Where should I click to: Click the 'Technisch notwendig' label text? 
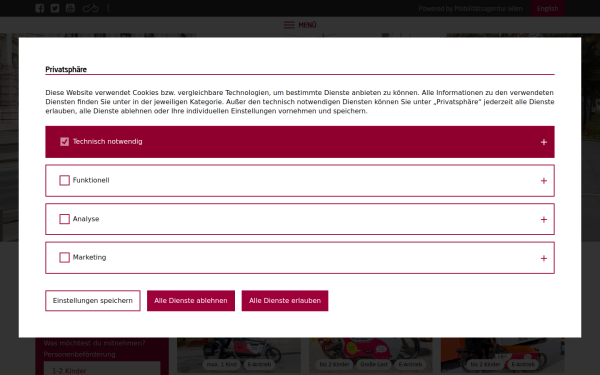tap(108, 142)
